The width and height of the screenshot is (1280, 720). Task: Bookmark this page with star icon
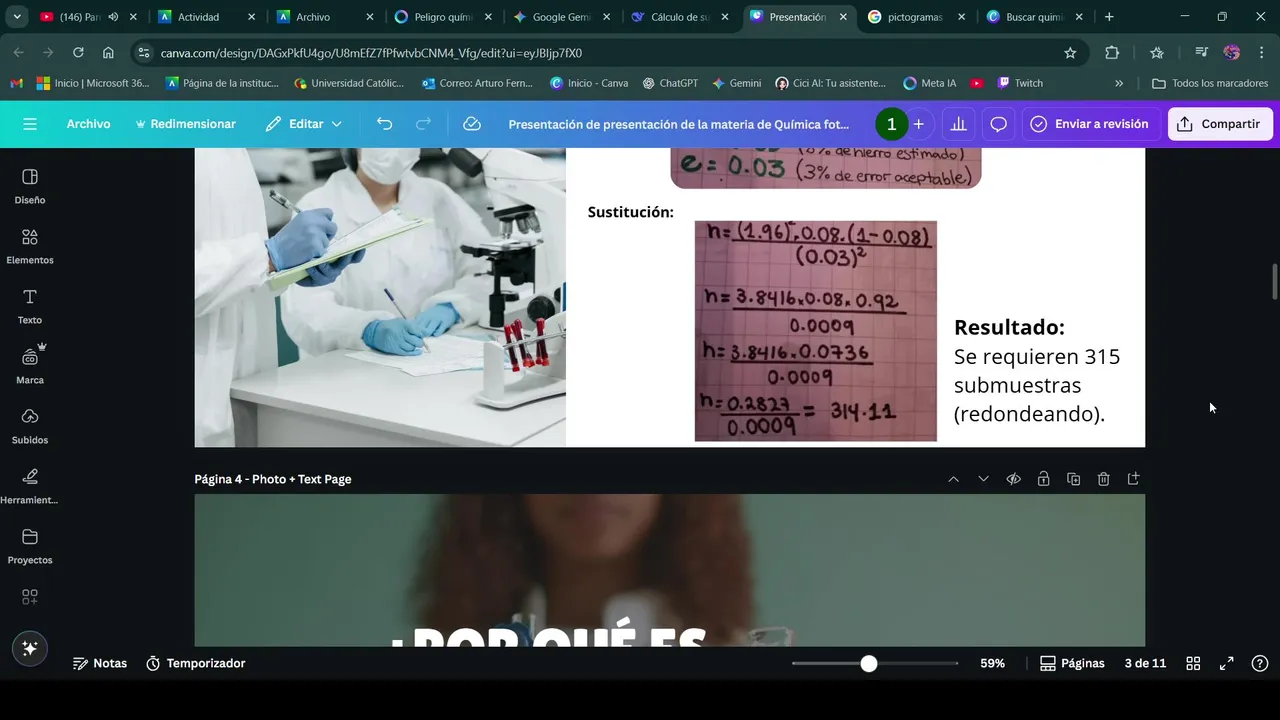(1070, 53)
